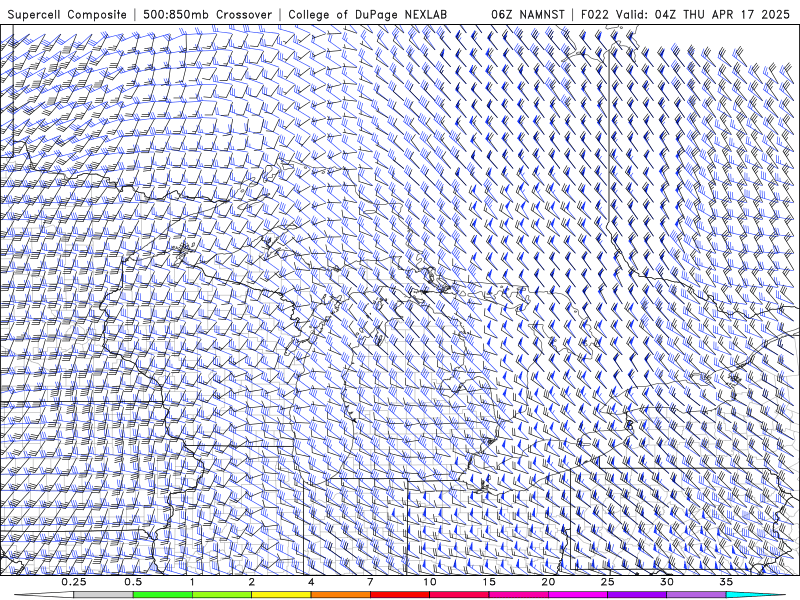Click the red color bar segment
The image size is (800, 600).
399,595
